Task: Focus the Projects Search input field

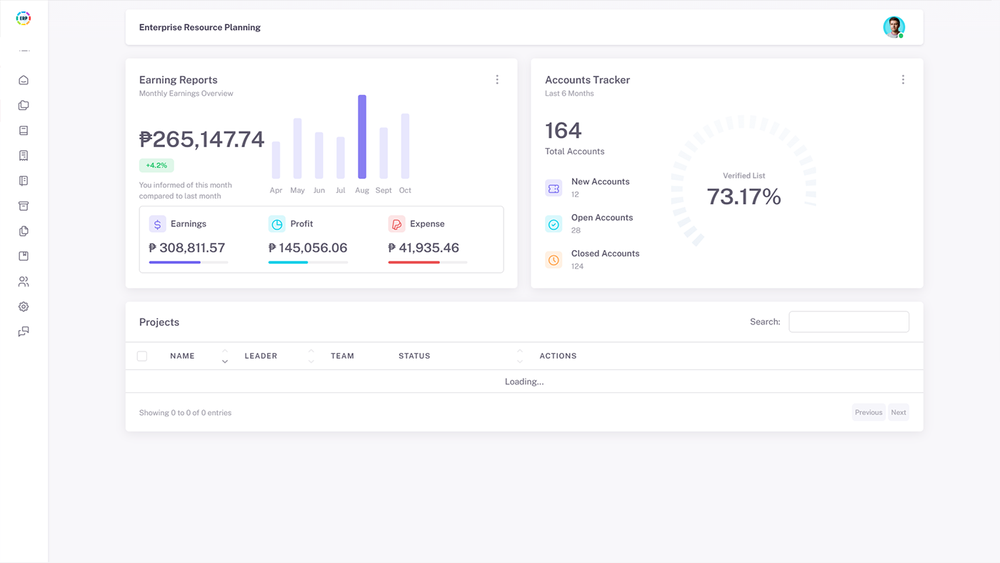Action: click(x=848, y=322)
